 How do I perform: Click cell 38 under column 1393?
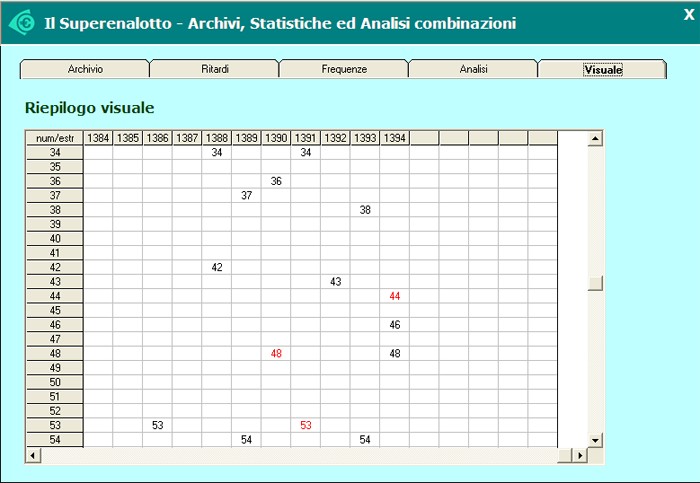pos(365,210)
